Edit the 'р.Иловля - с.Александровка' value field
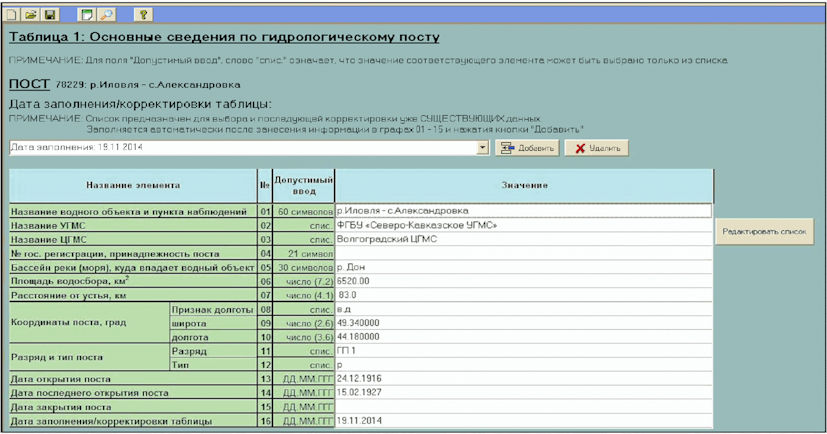This screenshot has width=827, height=434. tap(522, 211)
